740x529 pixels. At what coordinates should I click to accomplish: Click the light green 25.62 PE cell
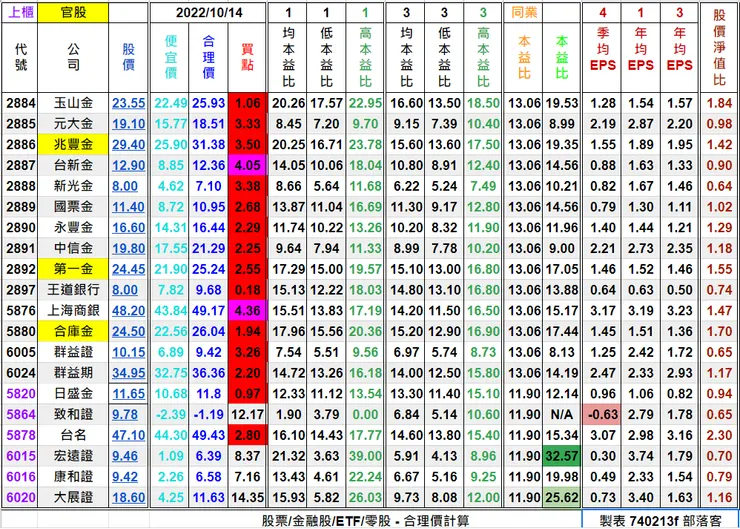[562, 497]
